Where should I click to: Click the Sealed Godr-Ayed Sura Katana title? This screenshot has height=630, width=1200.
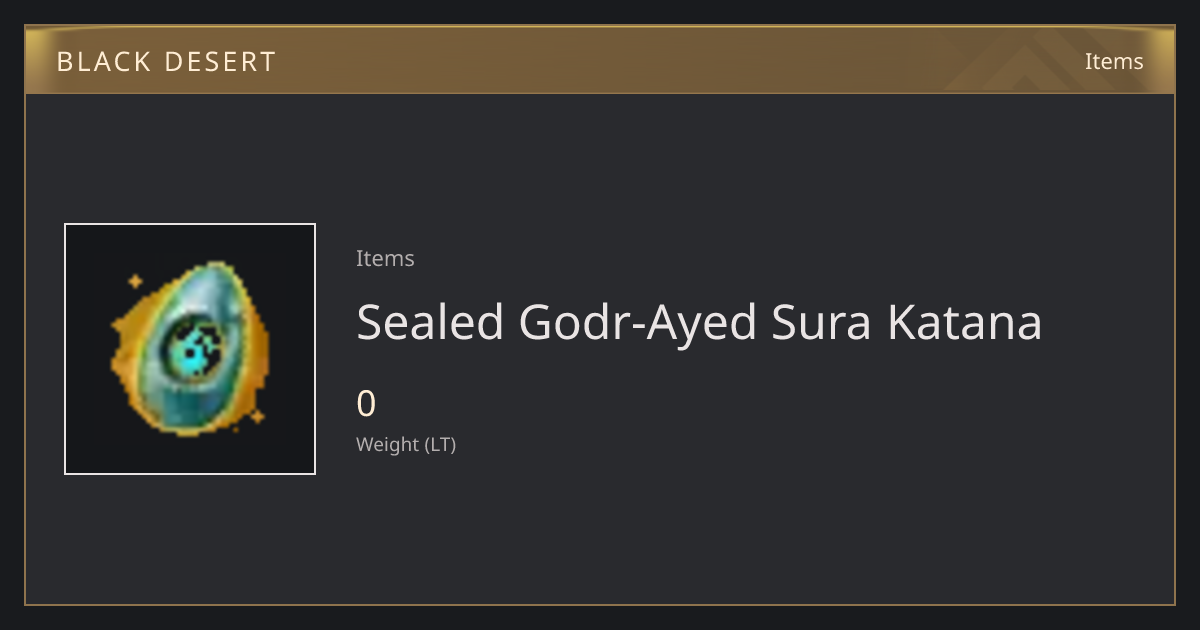point(699,322)
